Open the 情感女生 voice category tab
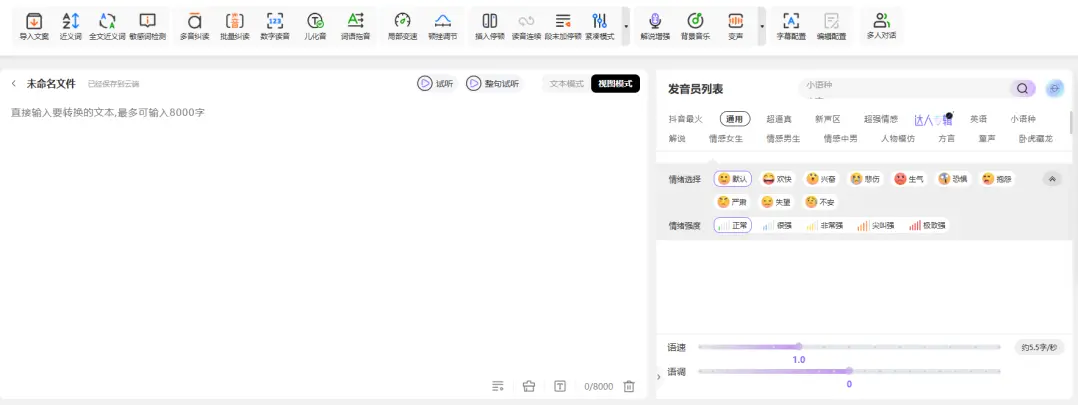 click(726, 138)
